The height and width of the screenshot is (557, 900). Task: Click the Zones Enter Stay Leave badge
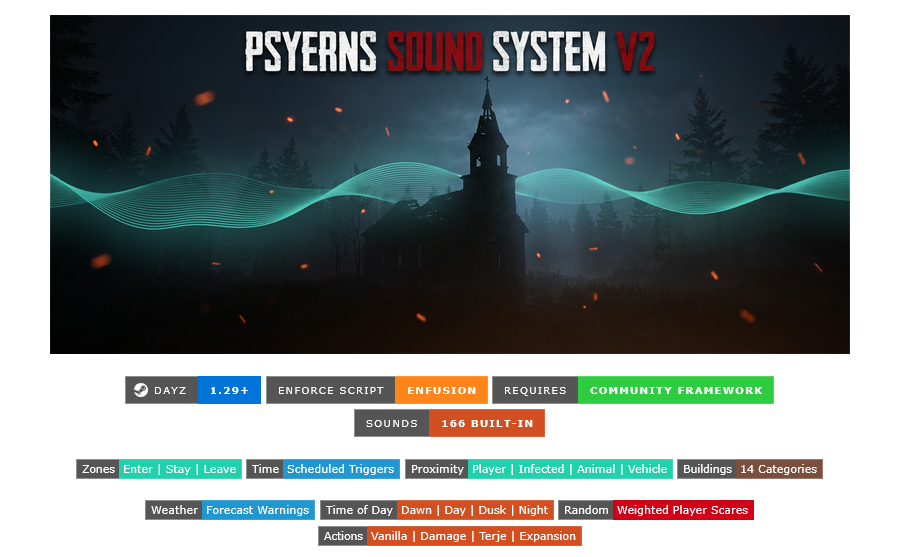click(159, 469)
